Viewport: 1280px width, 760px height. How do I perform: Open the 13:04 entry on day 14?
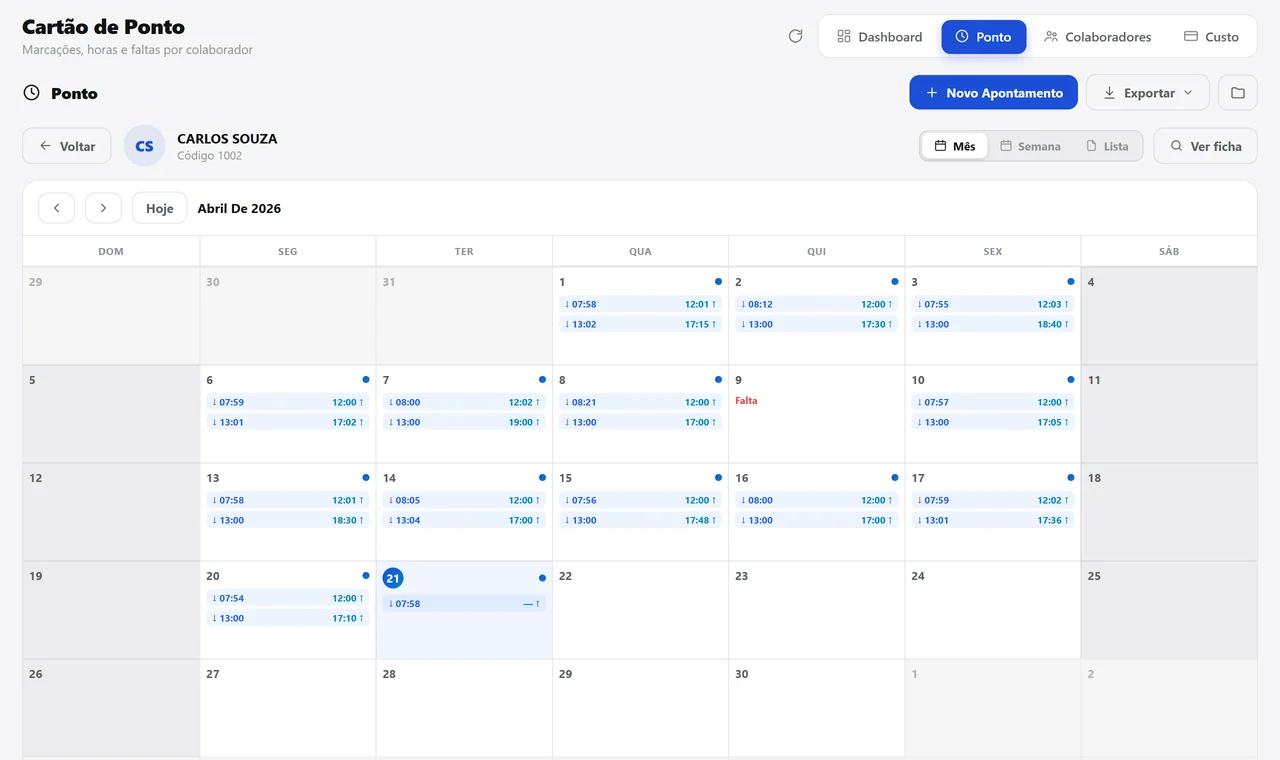pyautogui.click(x=464, y=520)
